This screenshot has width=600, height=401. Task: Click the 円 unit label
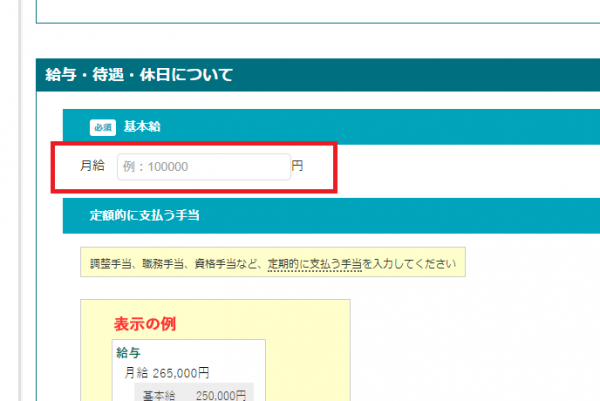[x=297, y=166]
